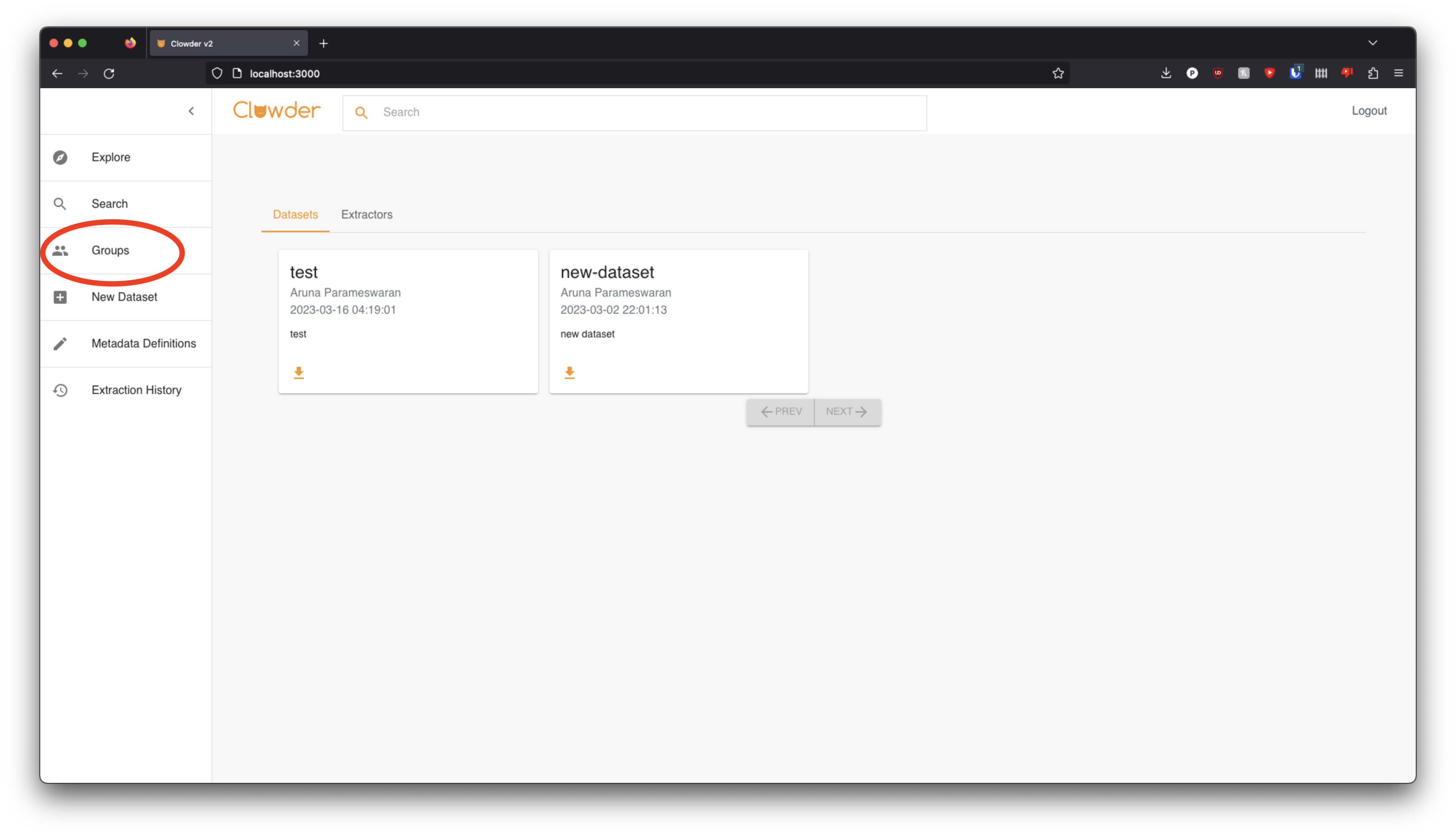Go to the NEXT page
This screenshot has height=836, width=1456.
coord(847,412)
